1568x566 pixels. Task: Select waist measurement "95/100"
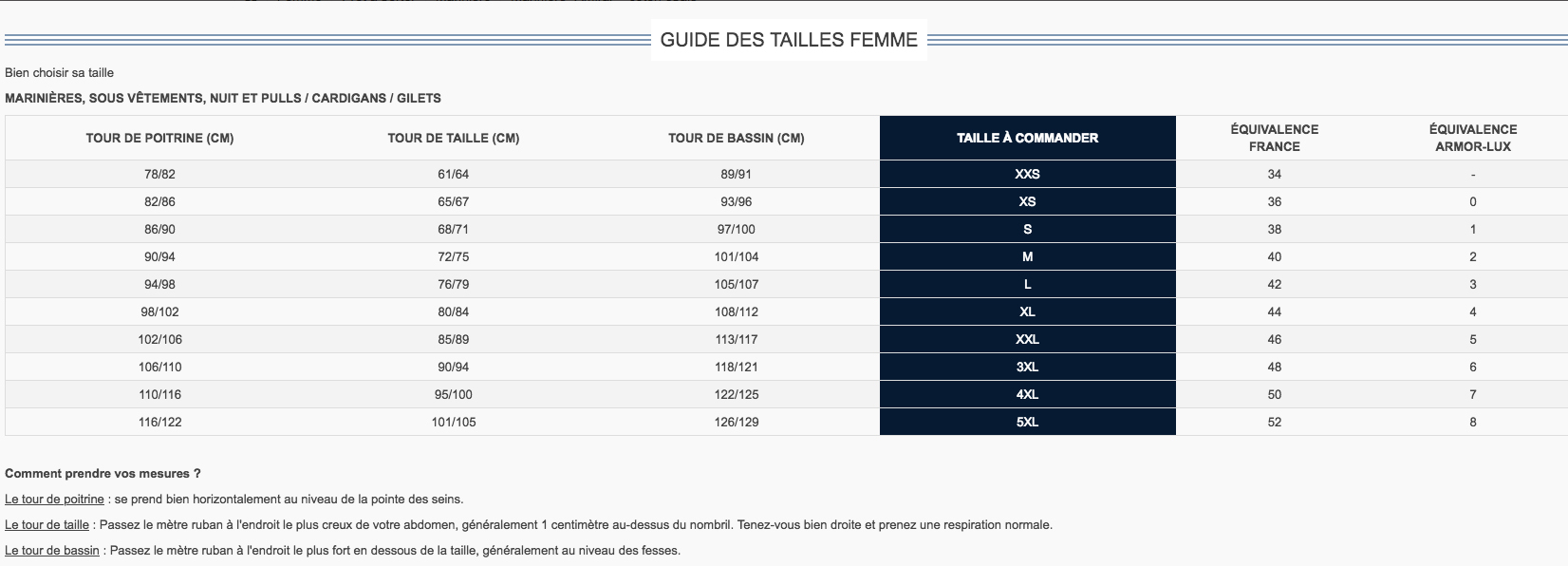[x=454, y=394]
